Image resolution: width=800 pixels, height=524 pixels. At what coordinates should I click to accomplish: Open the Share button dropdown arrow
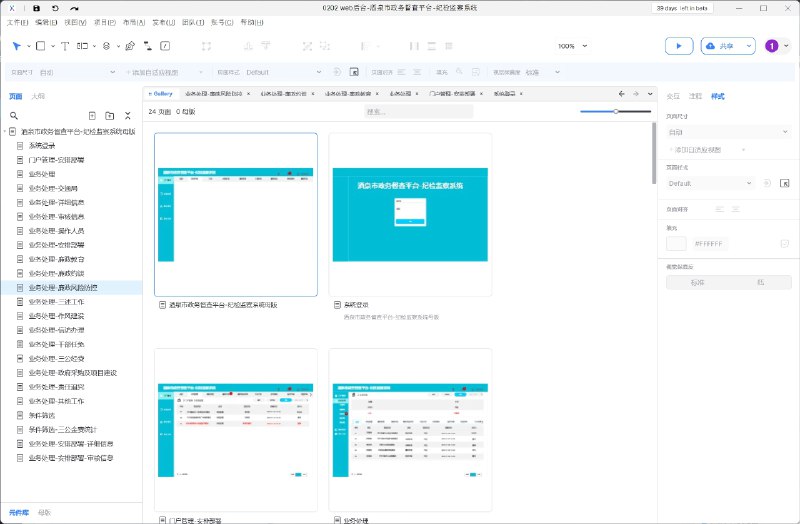748,46
